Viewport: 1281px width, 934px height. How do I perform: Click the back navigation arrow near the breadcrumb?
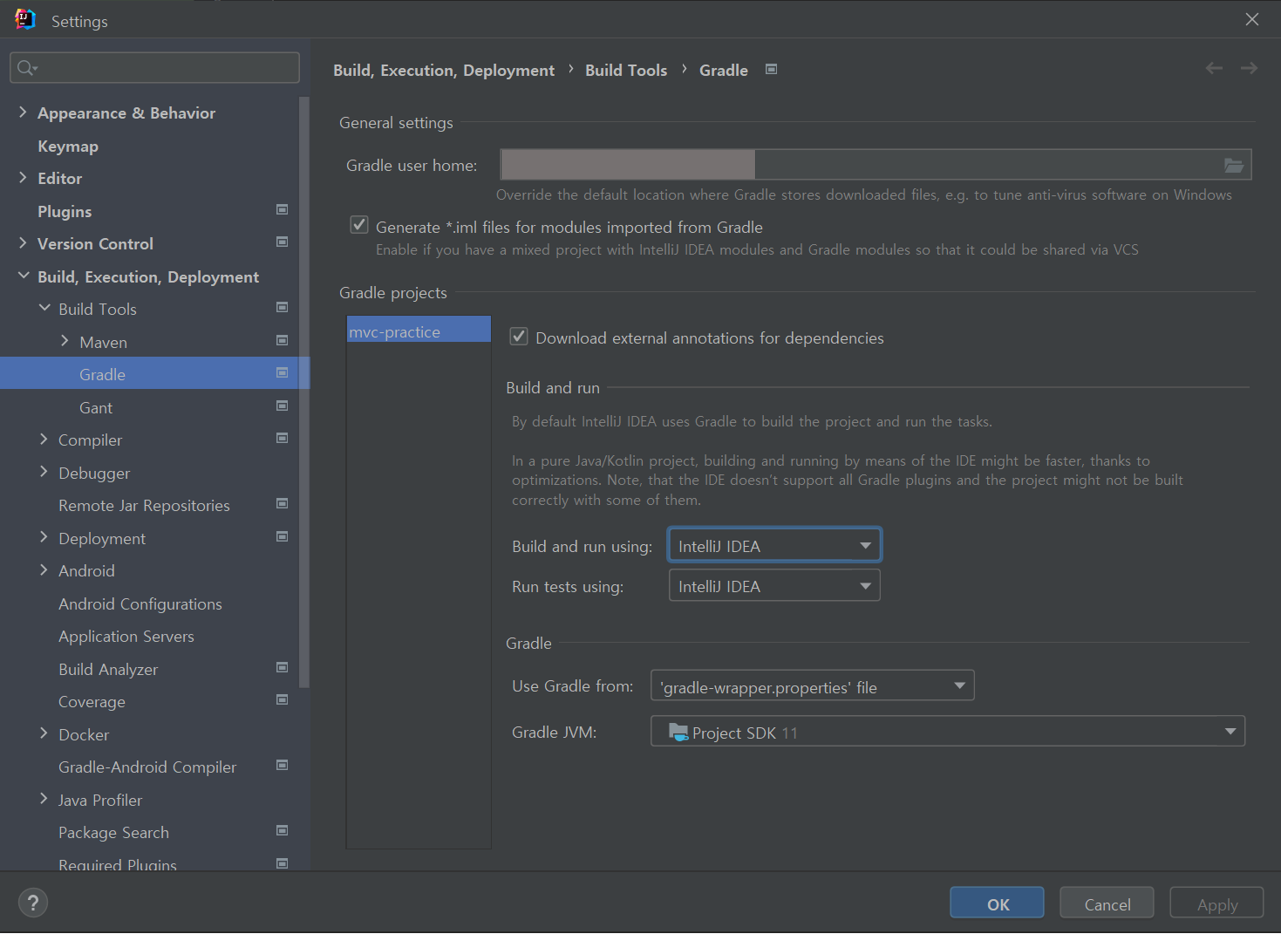[1214, 68]
